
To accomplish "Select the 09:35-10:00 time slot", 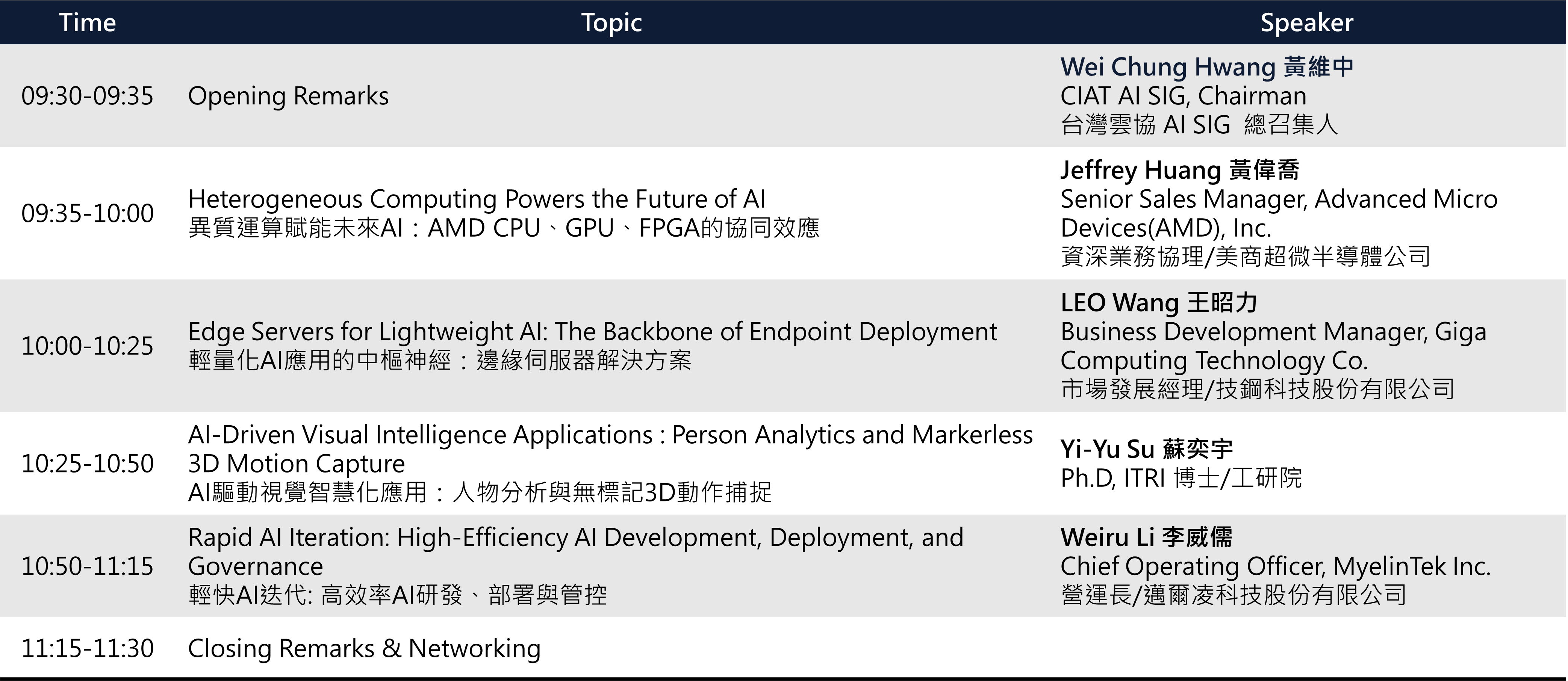I will 87,214.
